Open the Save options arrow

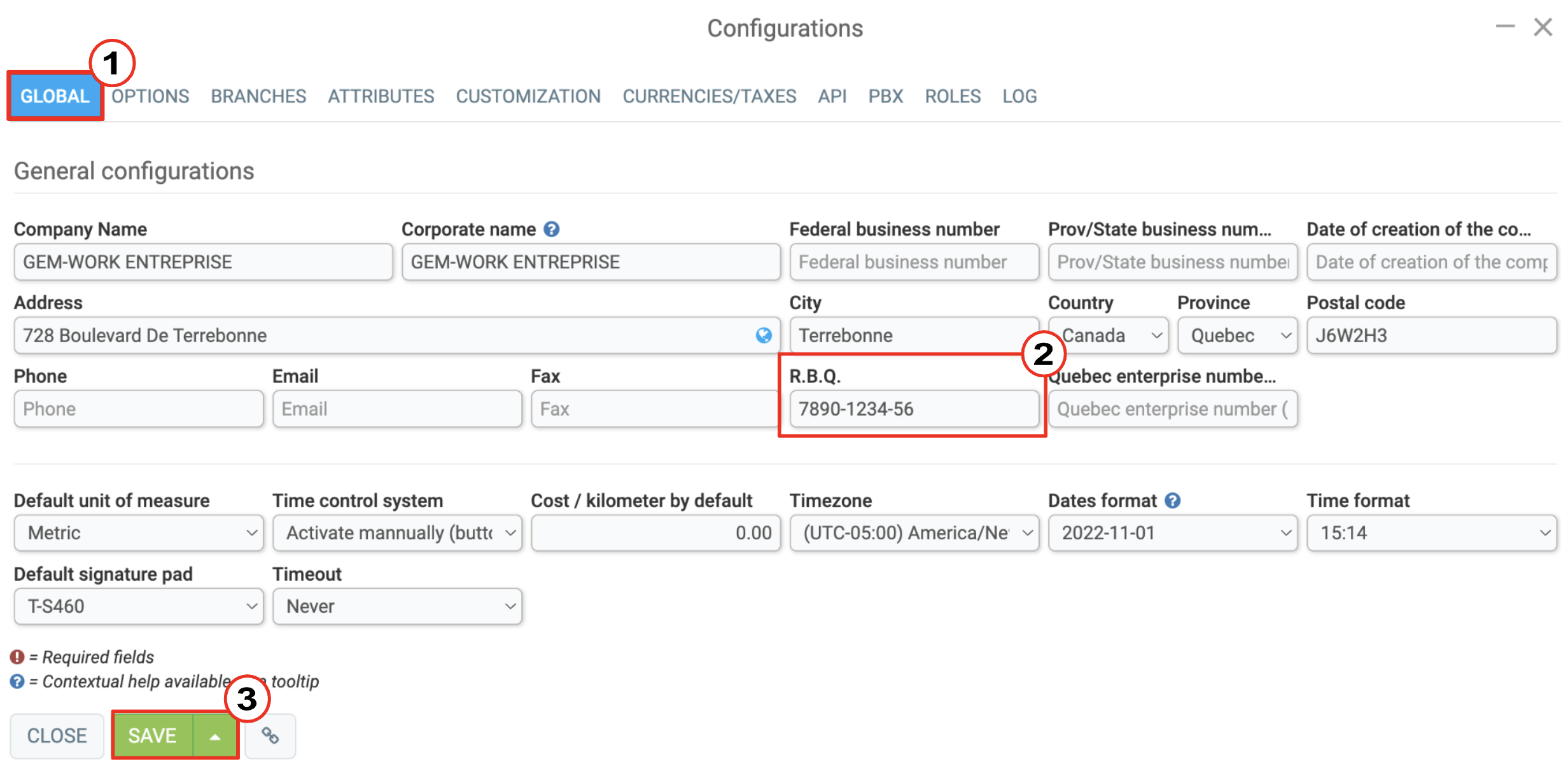tap(215, 736)
